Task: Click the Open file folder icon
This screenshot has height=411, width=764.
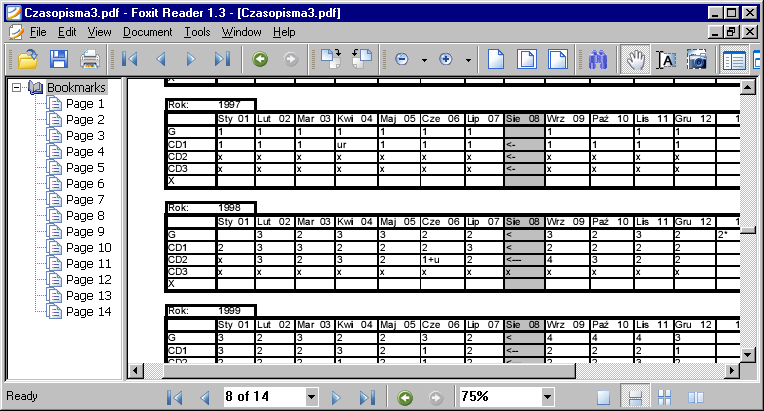Action: click(27, 59)
